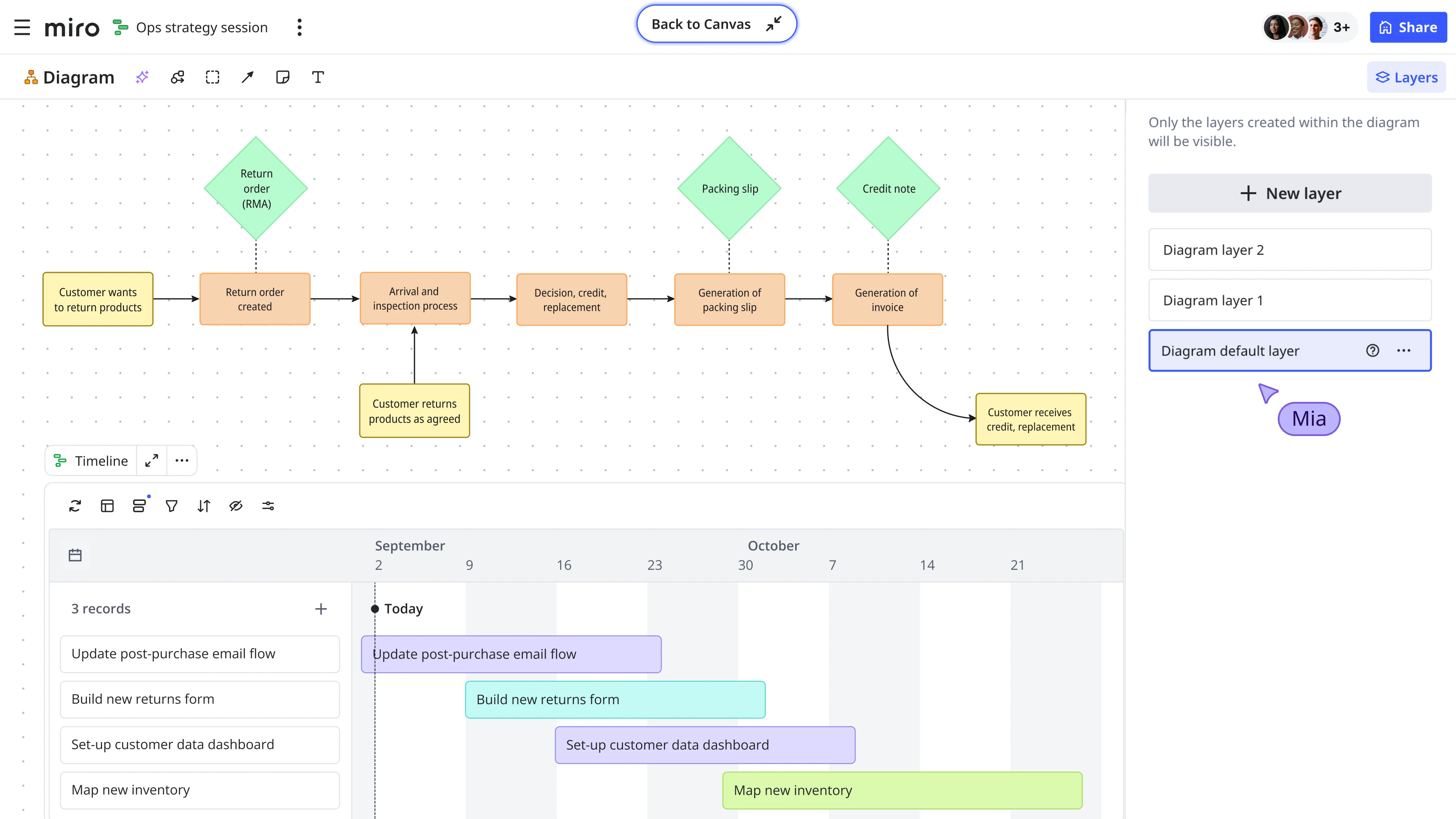Select Diagram layer 1
Screen dimensions: 1456x819
(x=1290, y=300)
